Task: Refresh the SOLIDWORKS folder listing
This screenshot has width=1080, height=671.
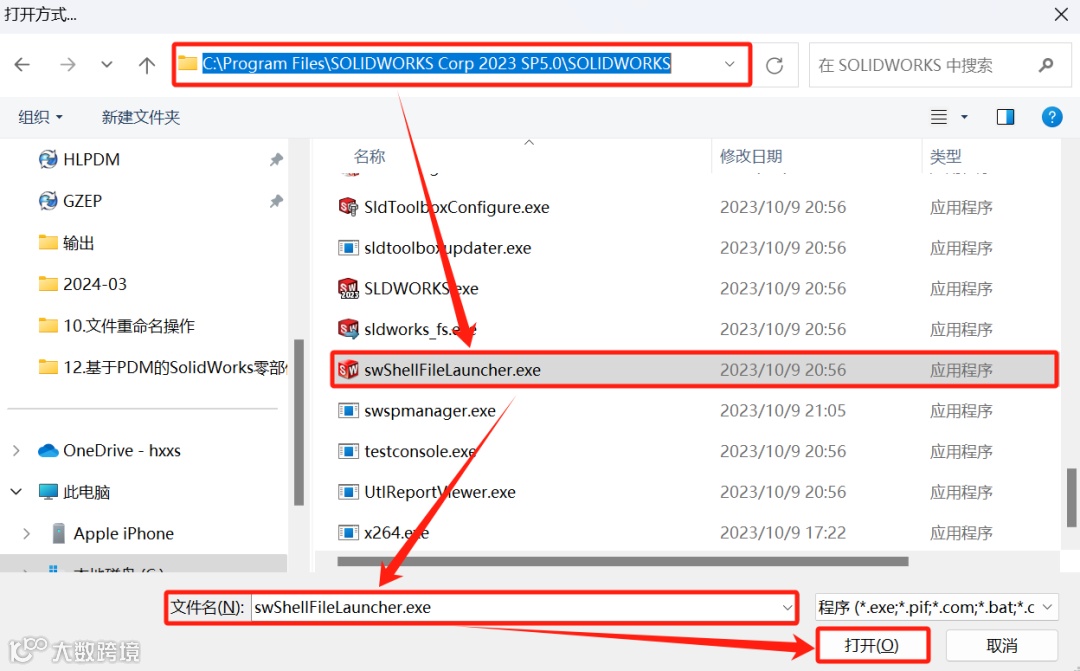Action: point(775,65)
